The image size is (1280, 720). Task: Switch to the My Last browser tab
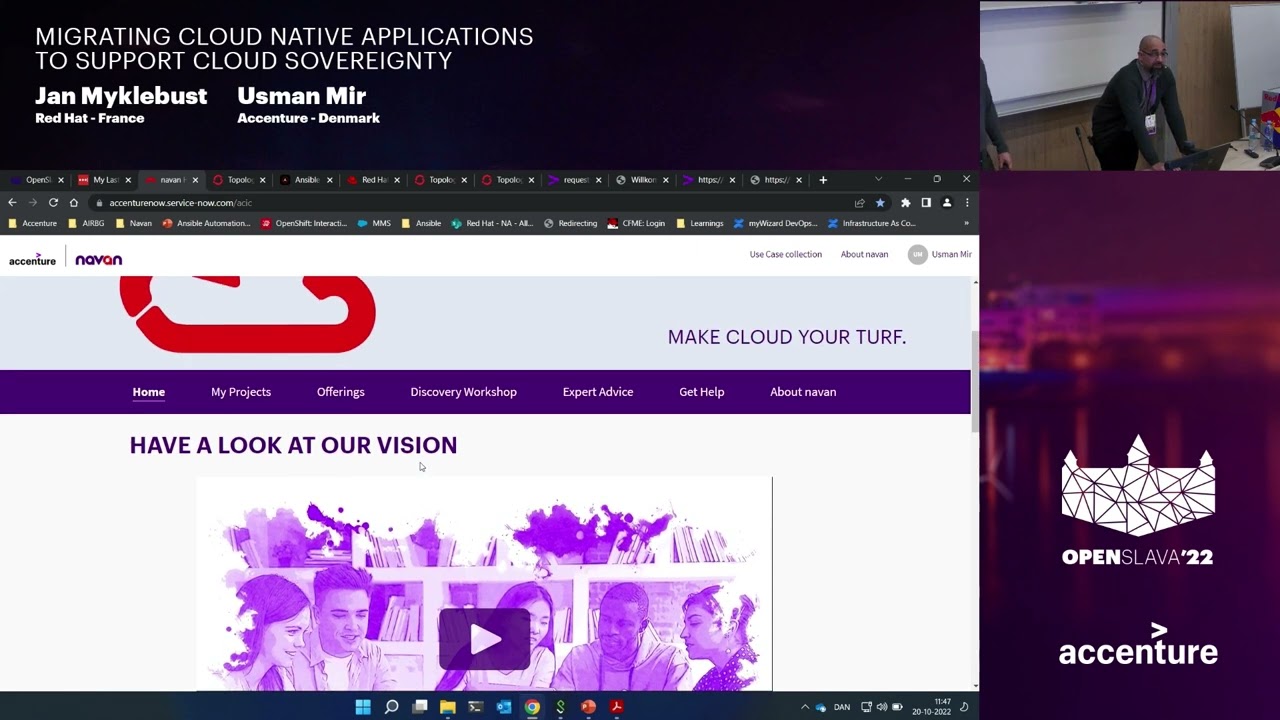[103, 180]
